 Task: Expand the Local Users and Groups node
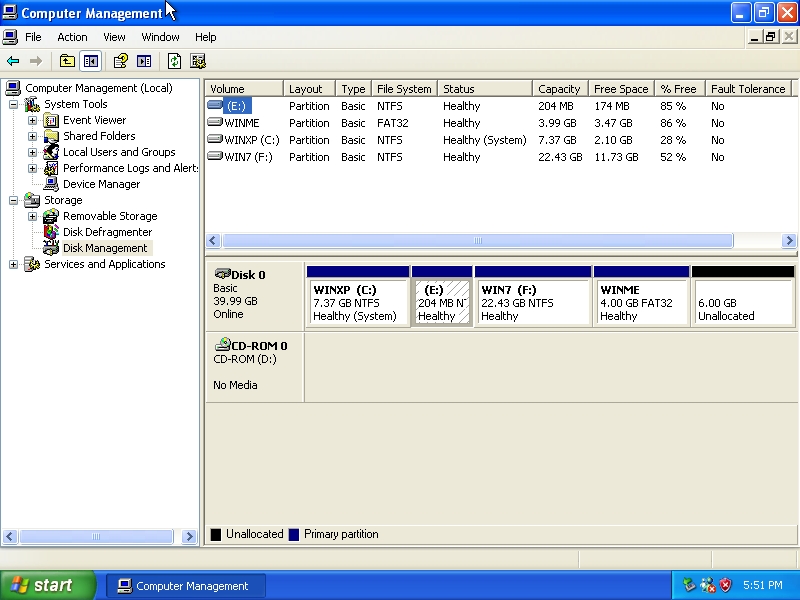[x=32, y=152]
